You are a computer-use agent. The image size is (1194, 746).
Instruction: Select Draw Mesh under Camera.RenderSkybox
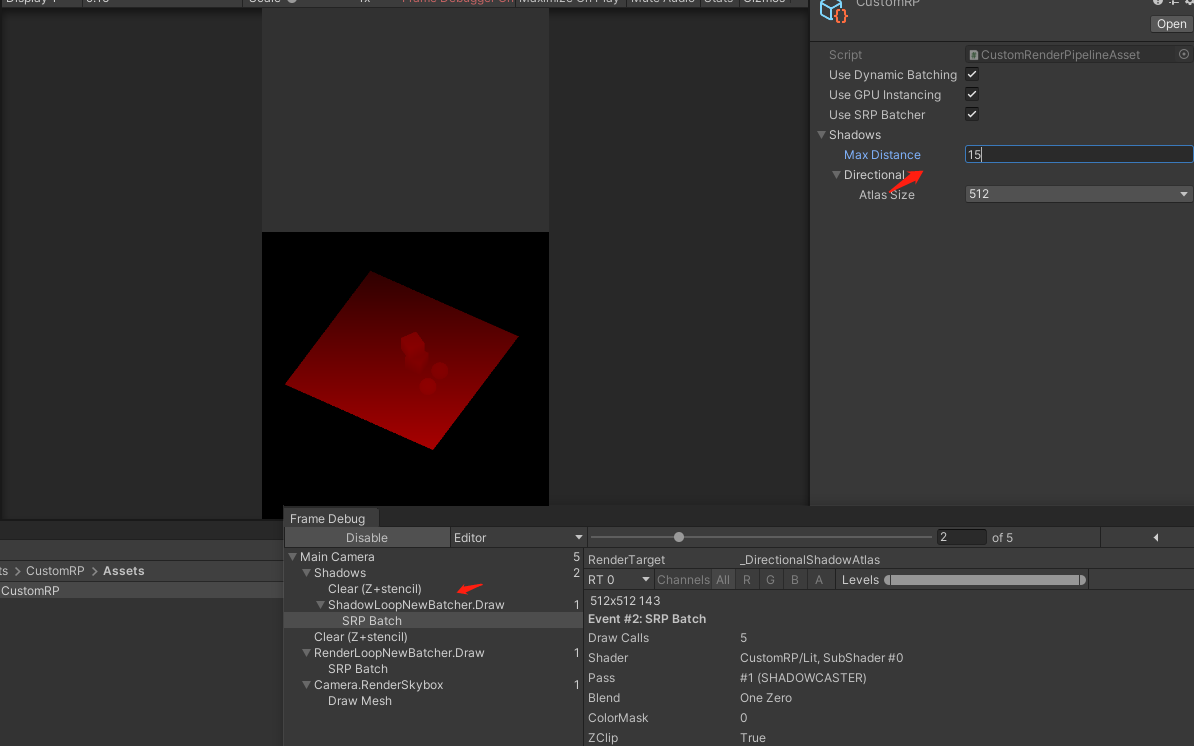tap(360, 701)
